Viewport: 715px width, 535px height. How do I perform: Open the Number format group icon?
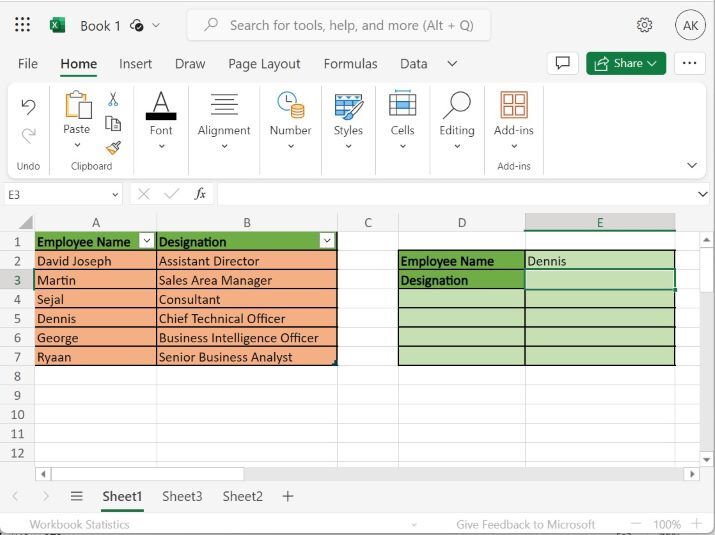[x=290, y=105]
